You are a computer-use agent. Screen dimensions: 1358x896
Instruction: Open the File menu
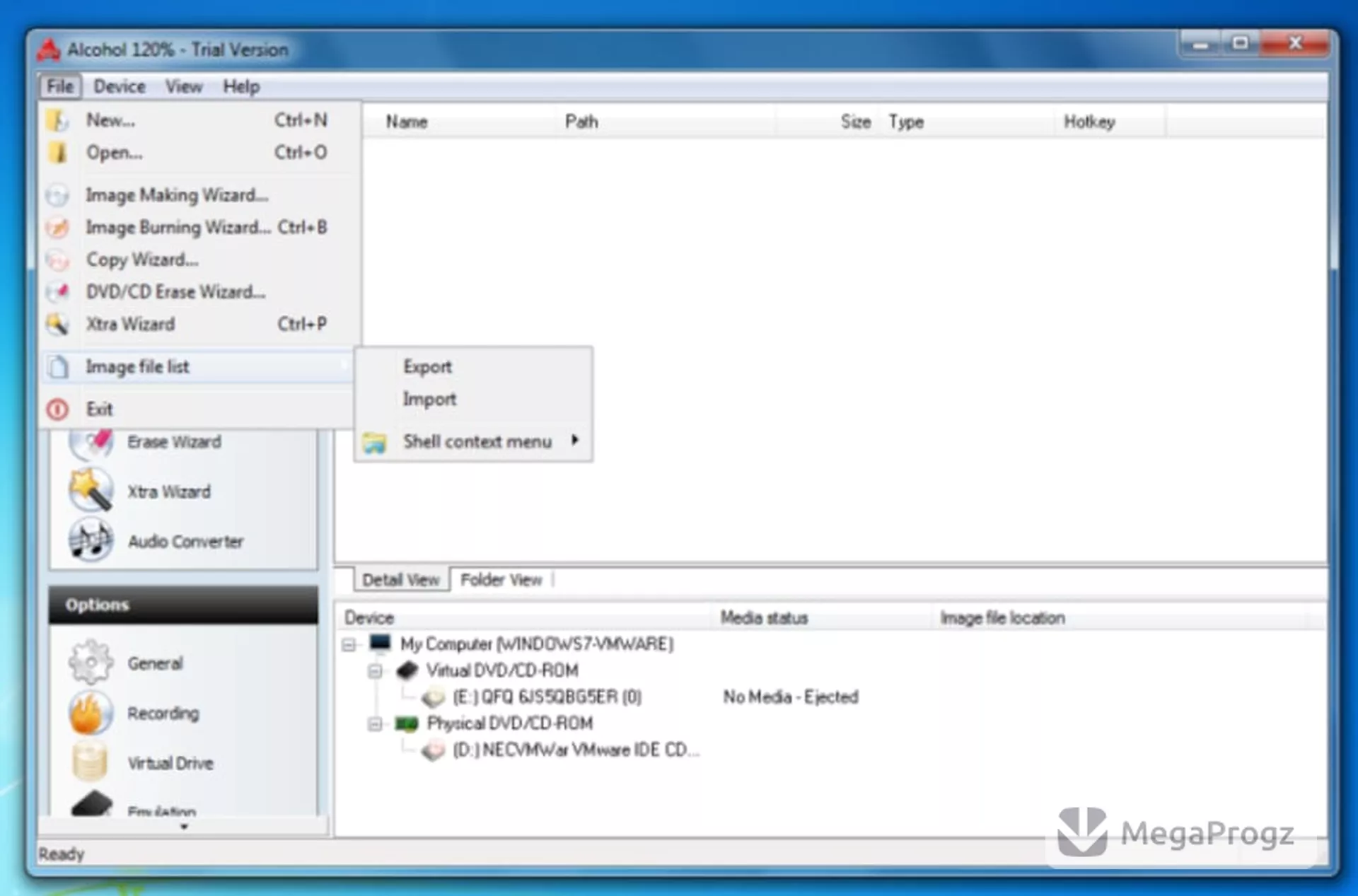(x=60, y=86)
